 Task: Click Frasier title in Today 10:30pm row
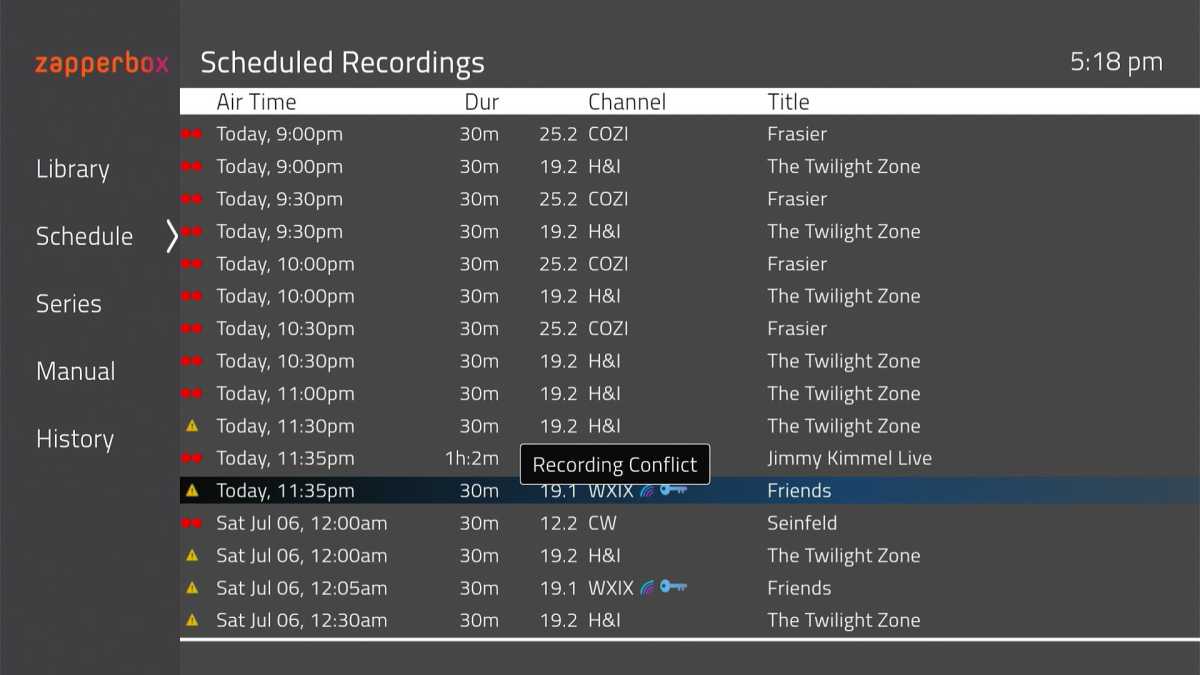797,328
